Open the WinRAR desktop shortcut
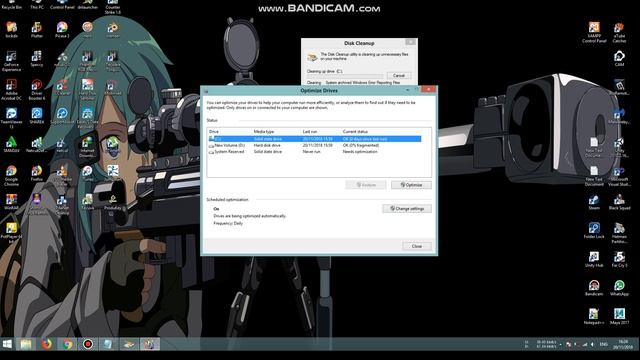Screen dimensions: 640x360 point(11,202)
